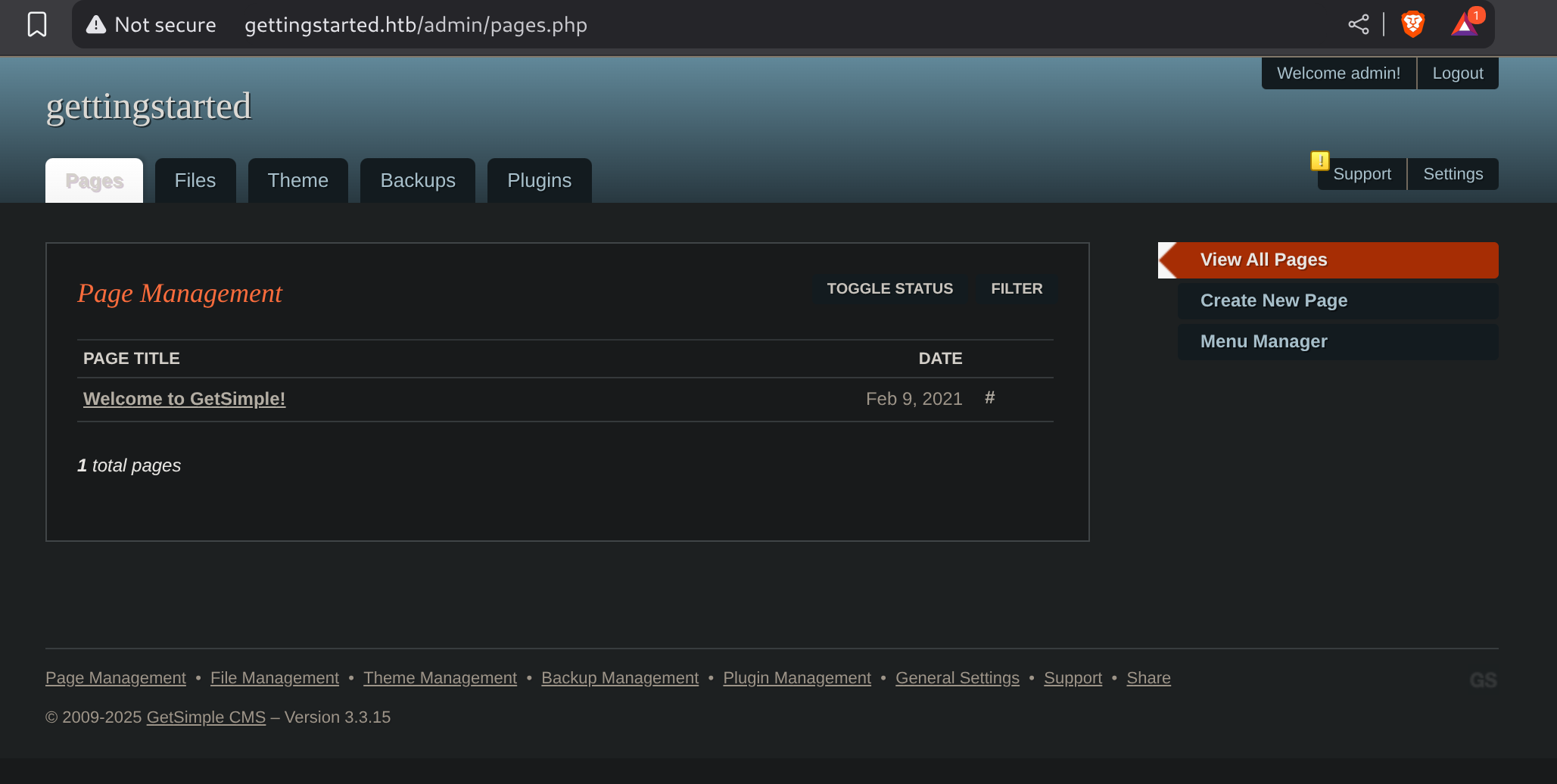Click the General Settings footer link
The width and height of the screenshot is (1557, 784).
[958, 678]
